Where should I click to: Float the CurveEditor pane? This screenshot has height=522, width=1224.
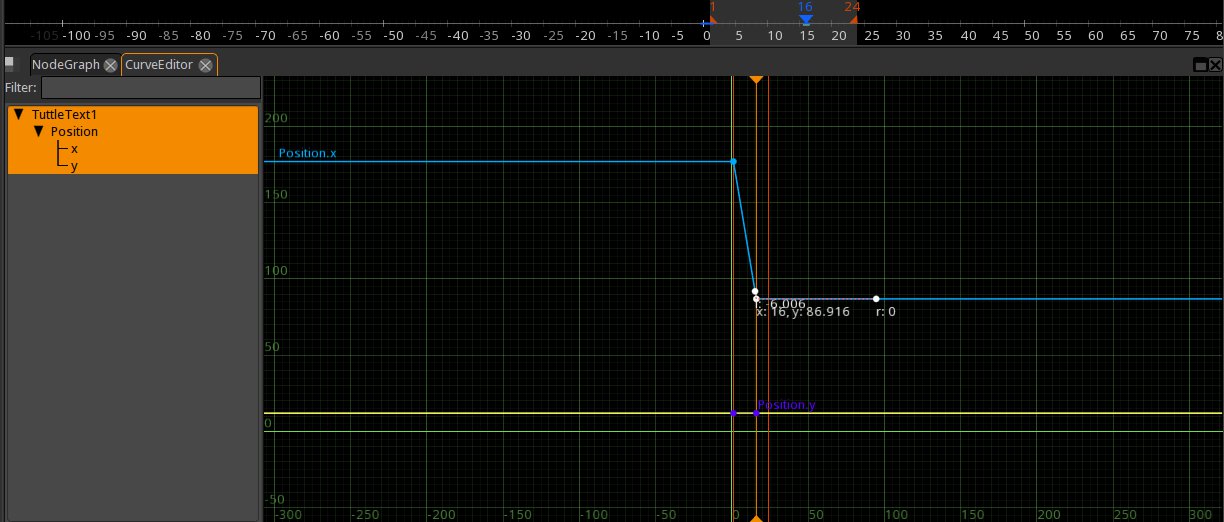pos(1199,65)
